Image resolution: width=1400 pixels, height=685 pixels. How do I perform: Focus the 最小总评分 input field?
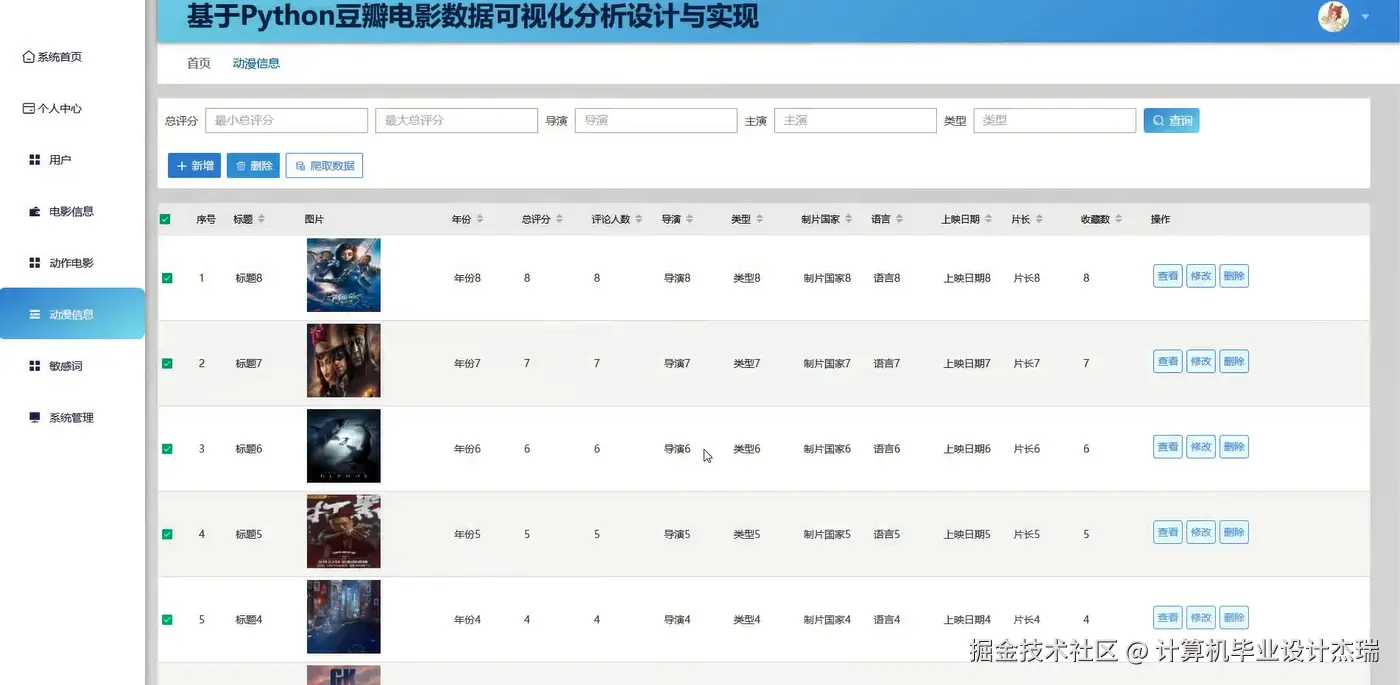tap(287, 120)
